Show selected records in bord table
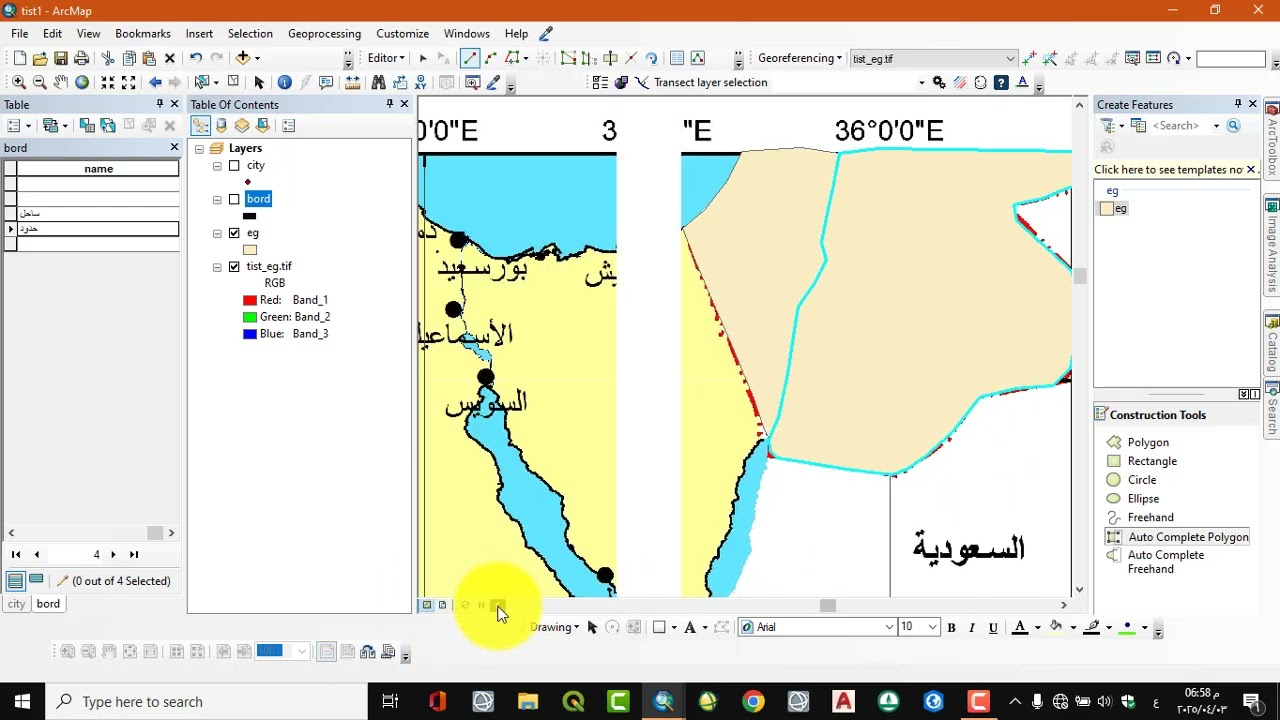The image size is (1280, 720). (36, 581)
